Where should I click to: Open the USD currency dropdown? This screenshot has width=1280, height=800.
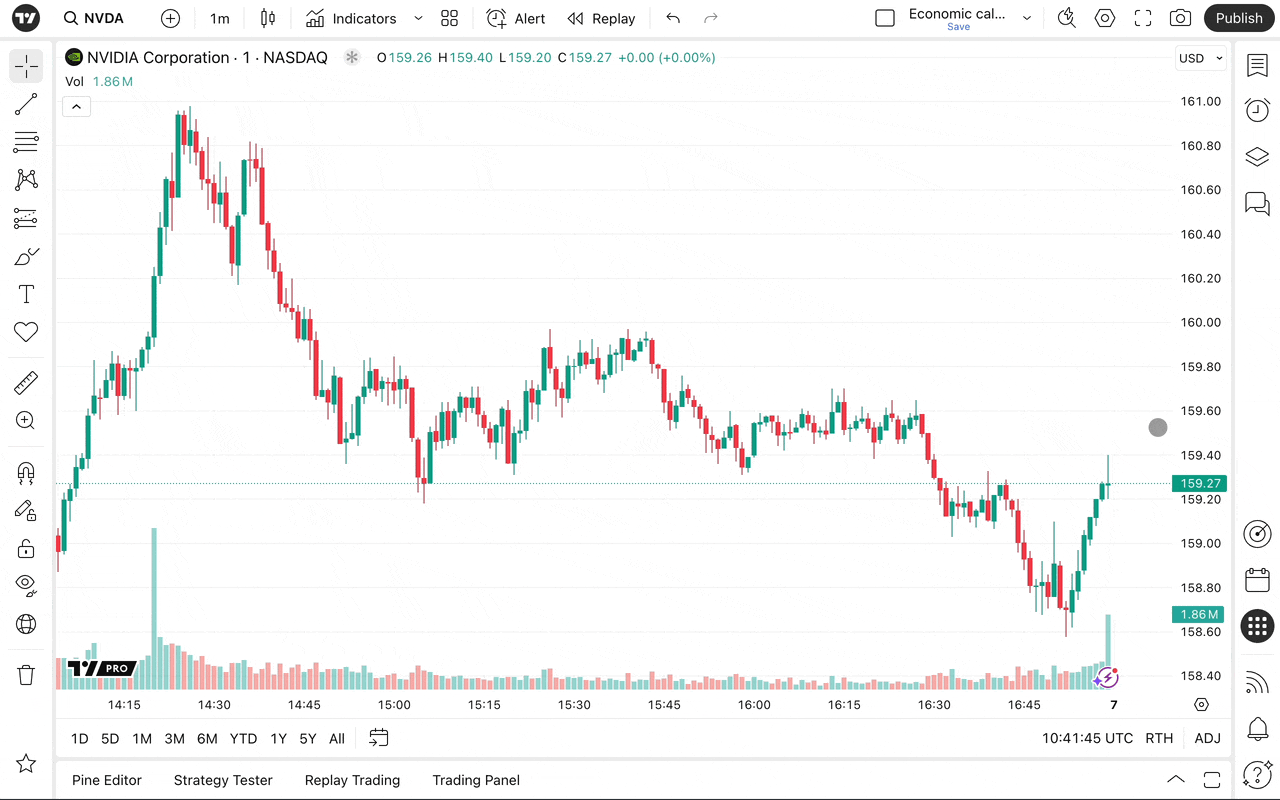(x=1200, y=58)
